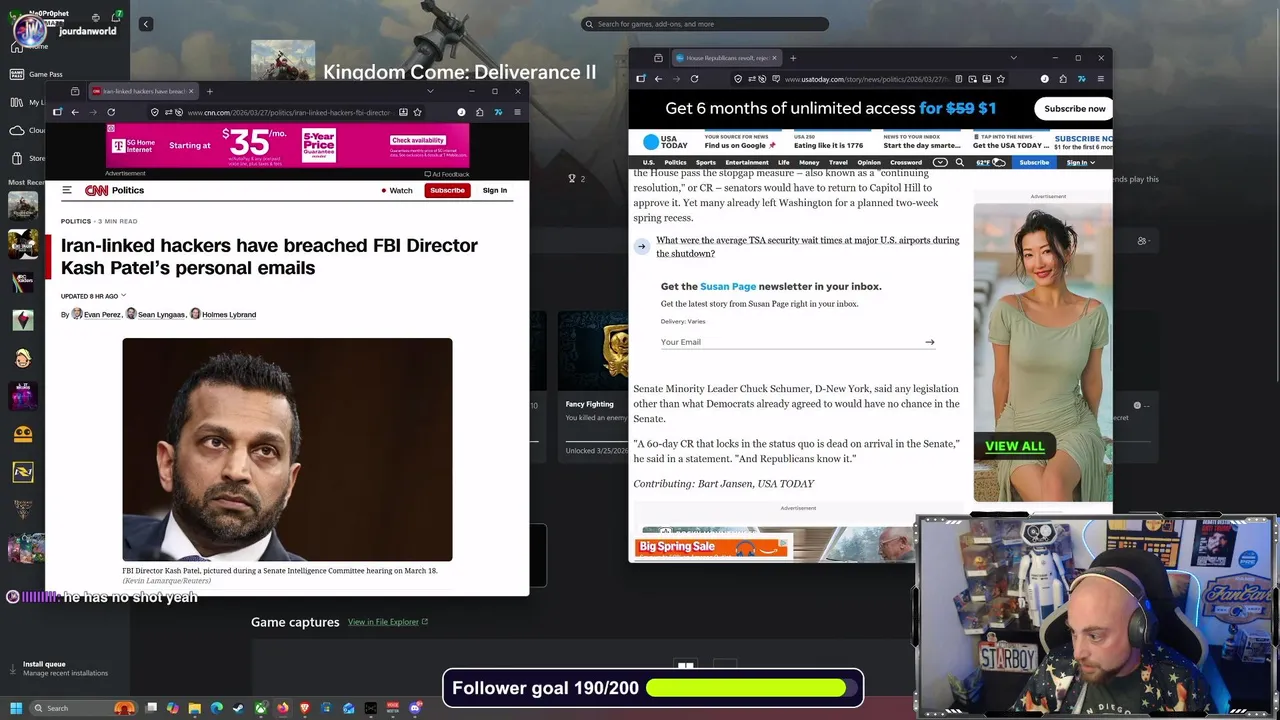This screenshot has width=1280, height=720.
Task: Open File Explorer from the taskbar
Action: [194, 708]
